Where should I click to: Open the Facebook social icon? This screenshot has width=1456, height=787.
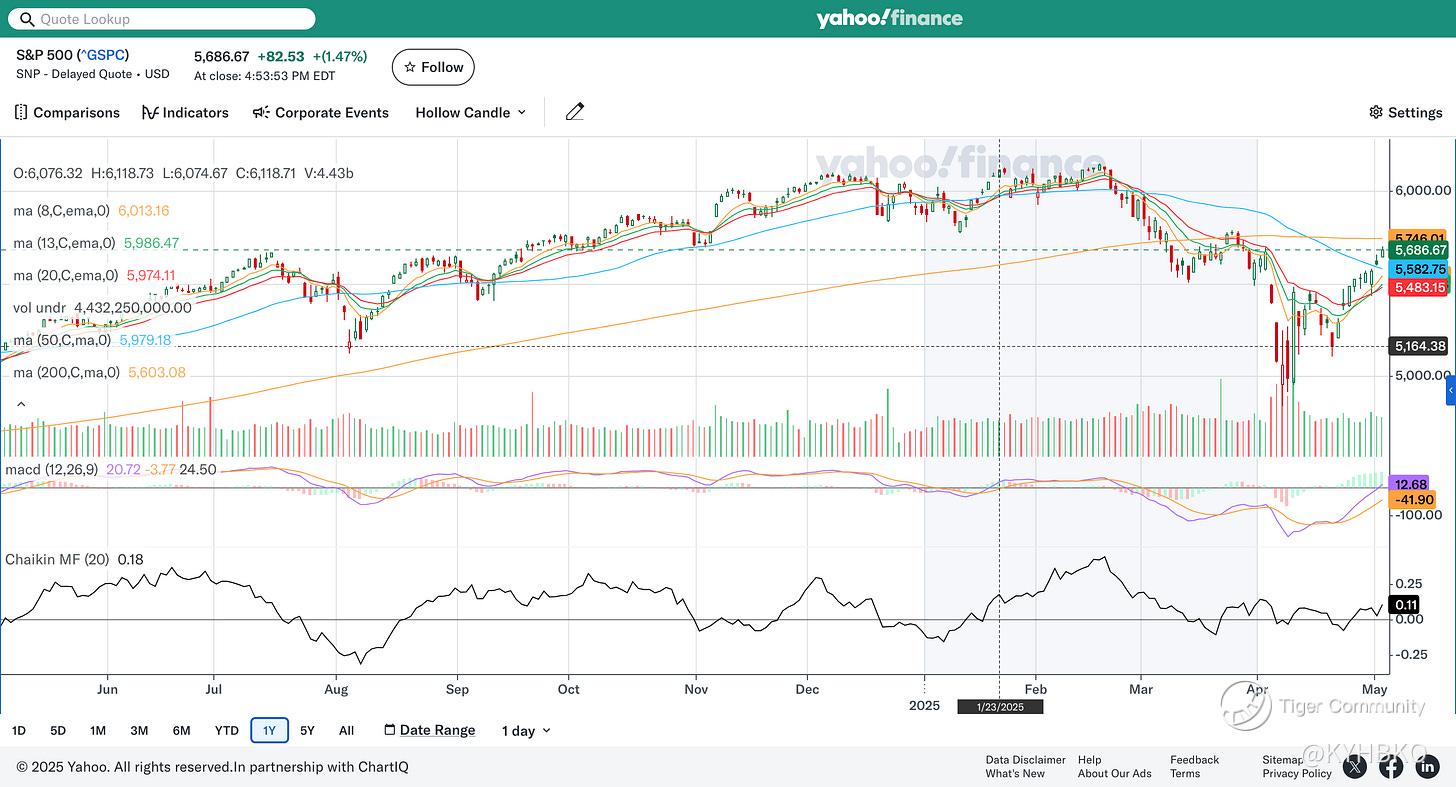coord(1391,767)
